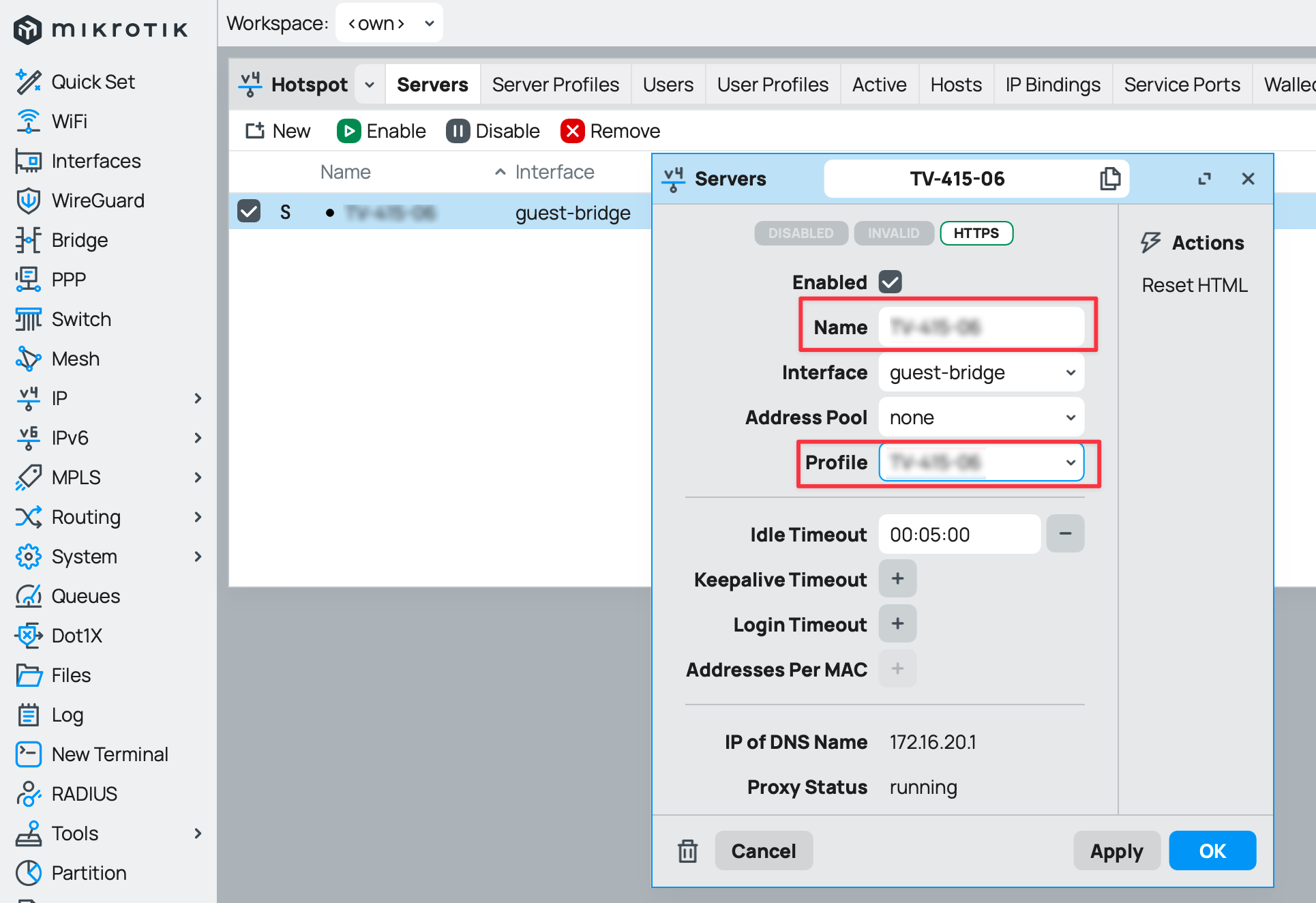
Task: Switch to the Servers tab
Action: [432, 85]
